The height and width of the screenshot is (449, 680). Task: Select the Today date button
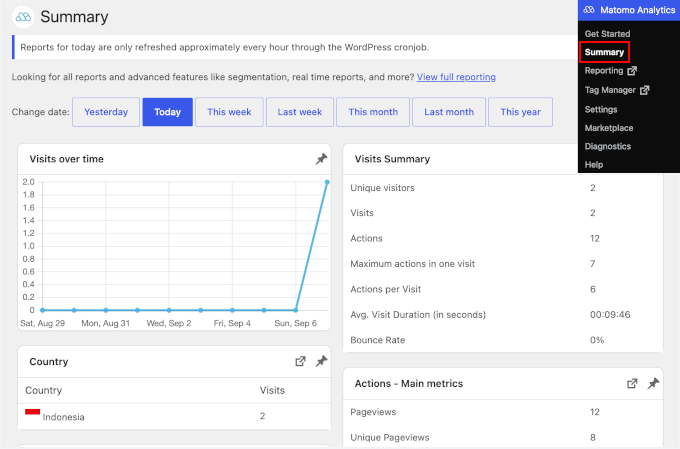tap(167, 112)
